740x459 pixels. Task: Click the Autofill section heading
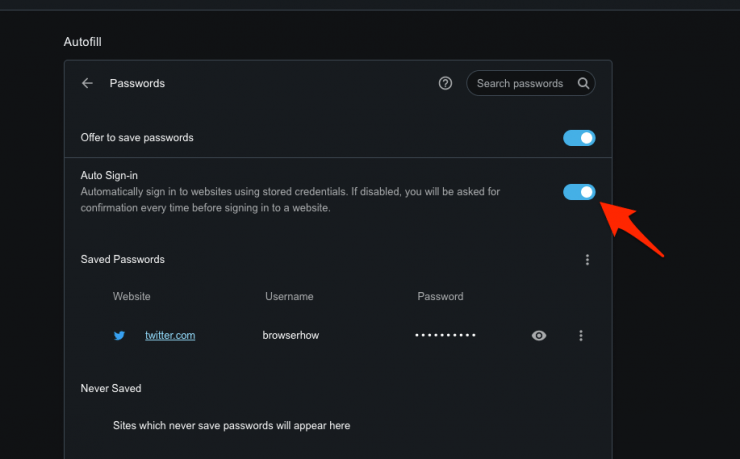[83, 42]
